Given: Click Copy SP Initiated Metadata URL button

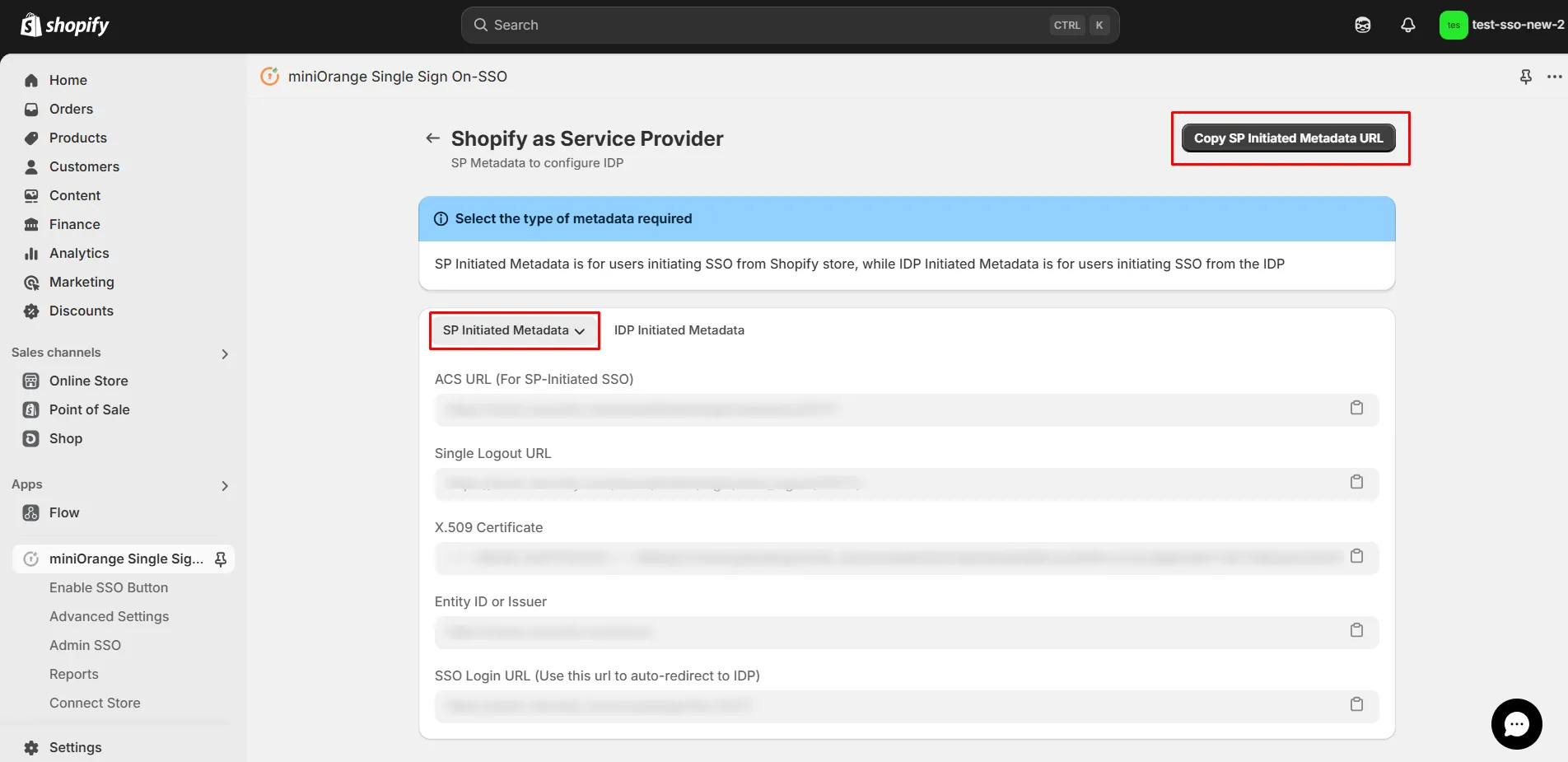Looking at the screenshot, I should click(x=1289, y=138).
